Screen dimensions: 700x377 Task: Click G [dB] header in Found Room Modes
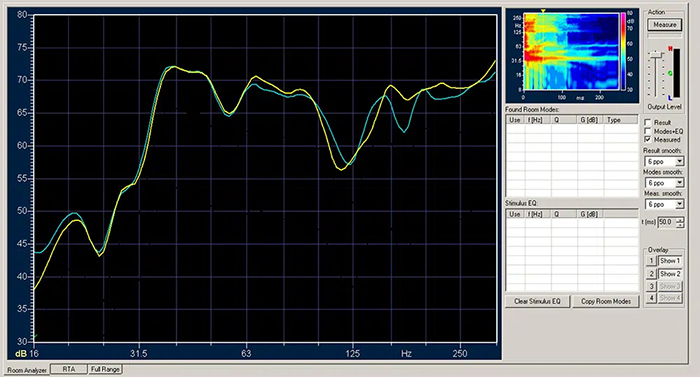click(590, 120)
